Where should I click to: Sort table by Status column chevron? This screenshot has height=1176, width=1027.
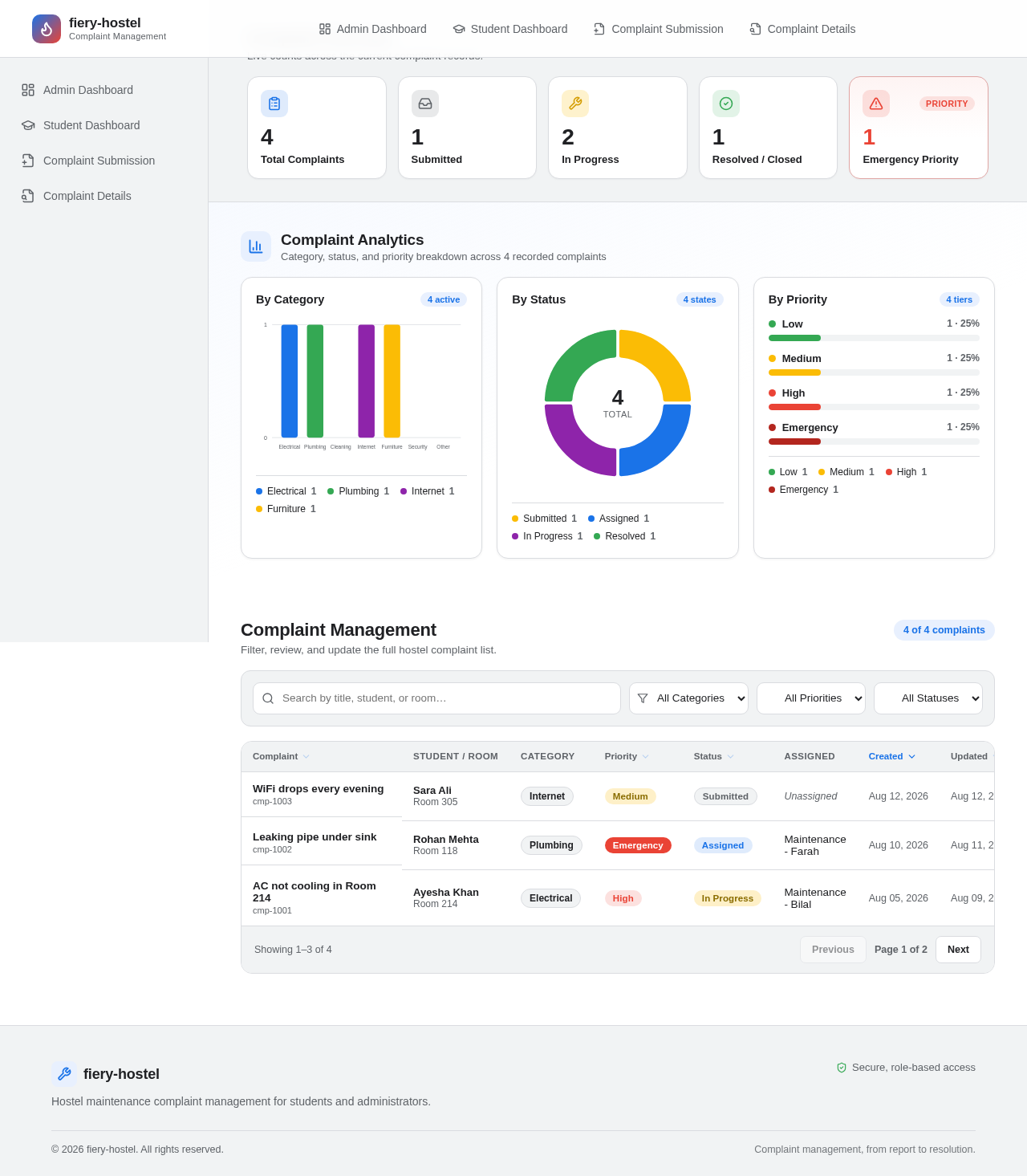pos(730,757)
